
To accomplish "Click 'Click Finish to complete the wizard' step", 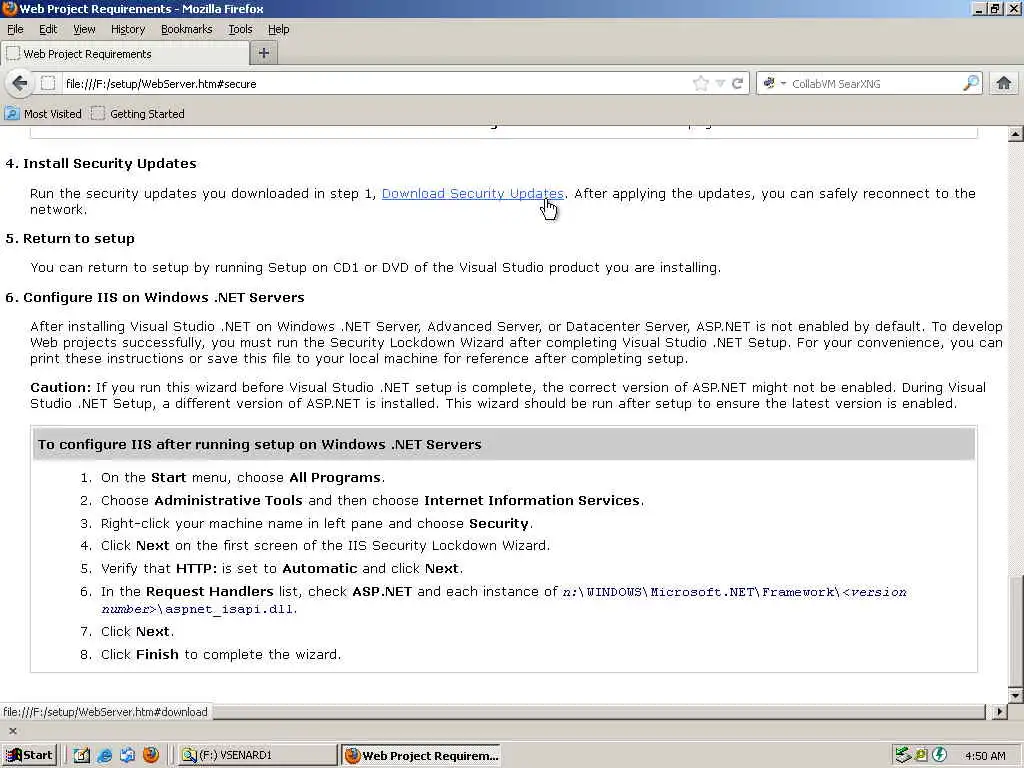I will click(x=221, y=654).
